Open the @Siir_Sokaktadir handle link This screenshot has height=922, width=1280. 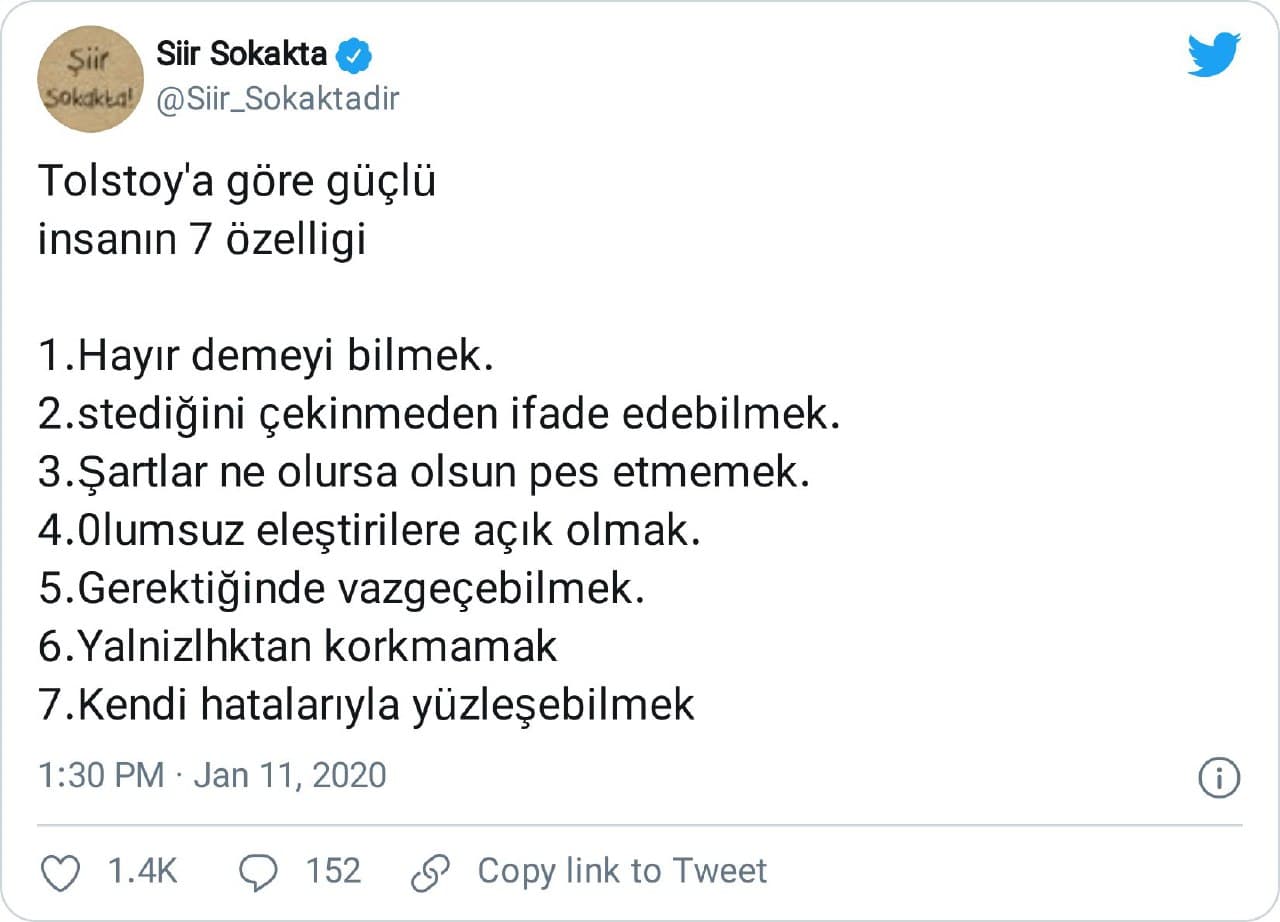(278, 98)
